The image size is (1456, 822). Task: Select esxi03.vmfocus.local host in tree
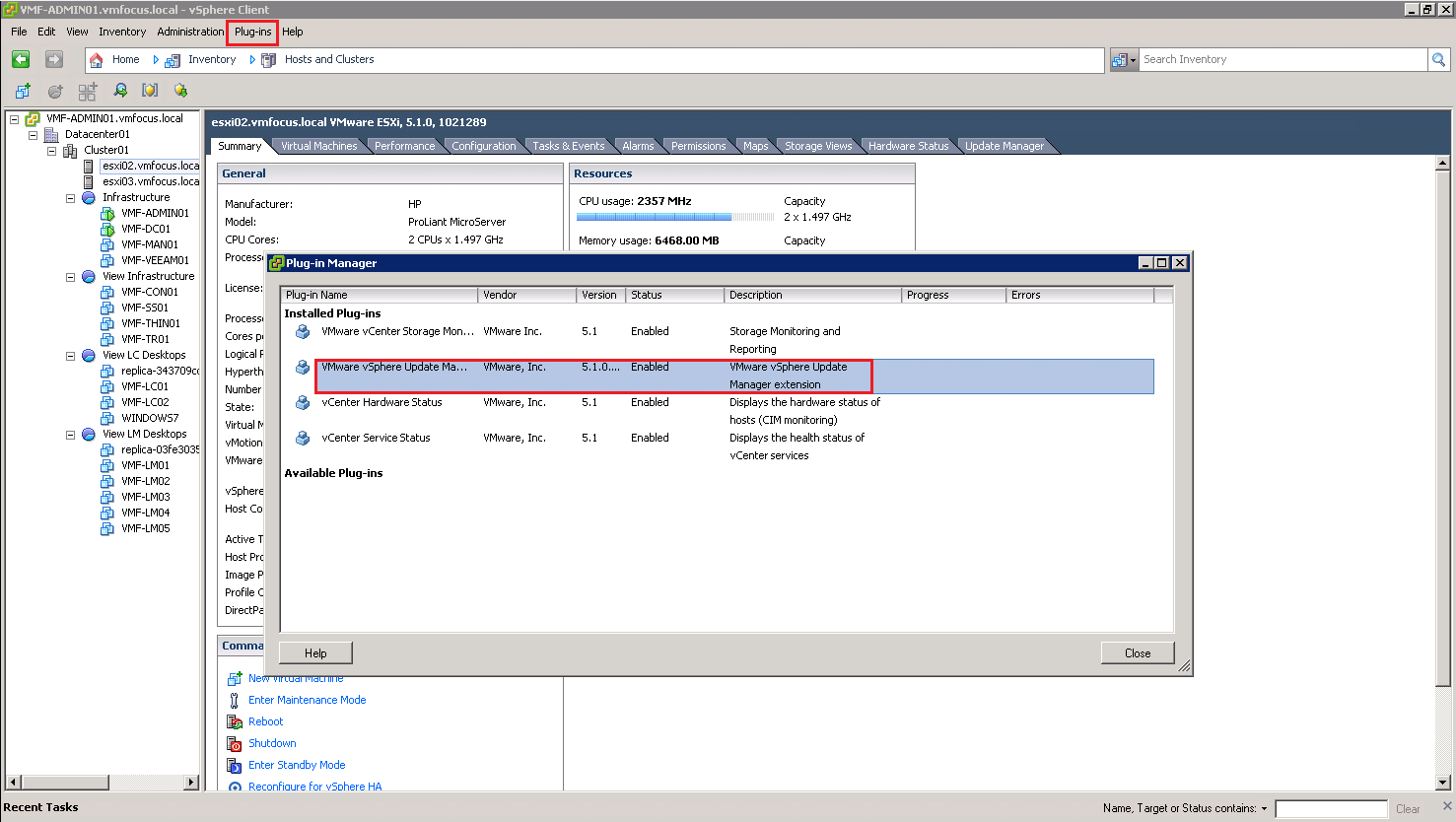[150, 181]
